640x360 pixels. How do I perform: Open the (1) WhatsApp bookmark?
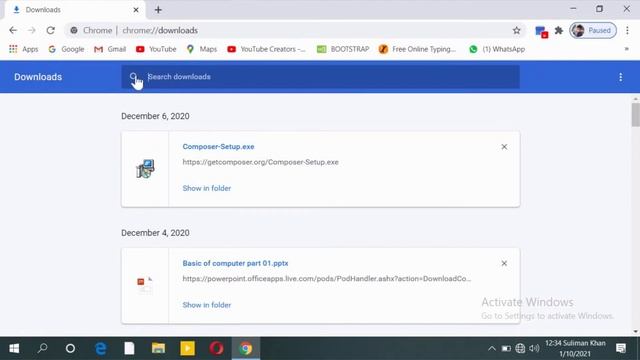coord(497,49)
